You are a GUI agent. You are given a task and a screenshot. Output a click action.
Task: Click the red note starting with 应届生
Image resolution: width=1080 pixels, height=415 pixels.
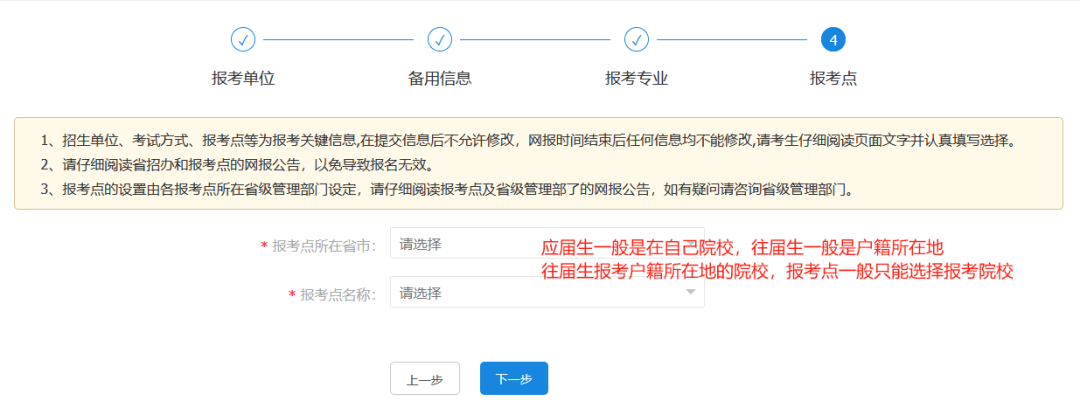743,248
